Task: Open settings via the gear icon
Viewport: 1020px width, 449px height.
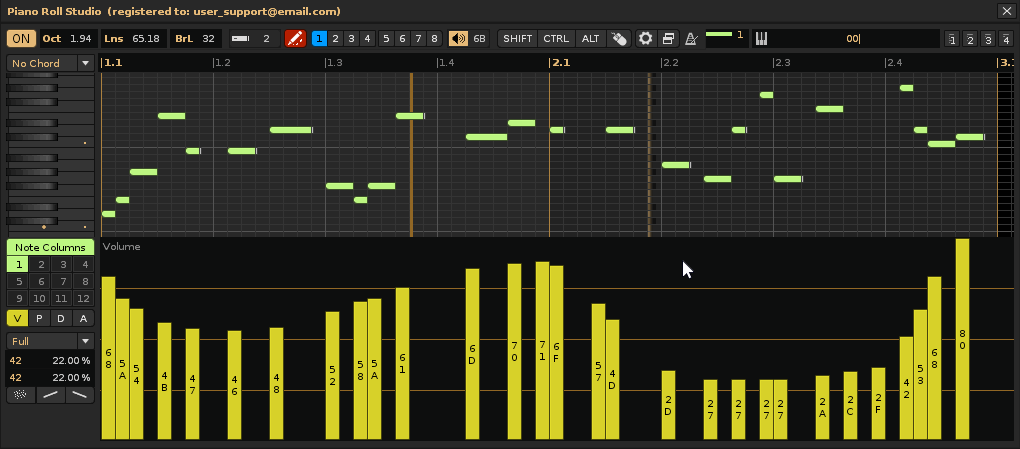Action: 646,39
